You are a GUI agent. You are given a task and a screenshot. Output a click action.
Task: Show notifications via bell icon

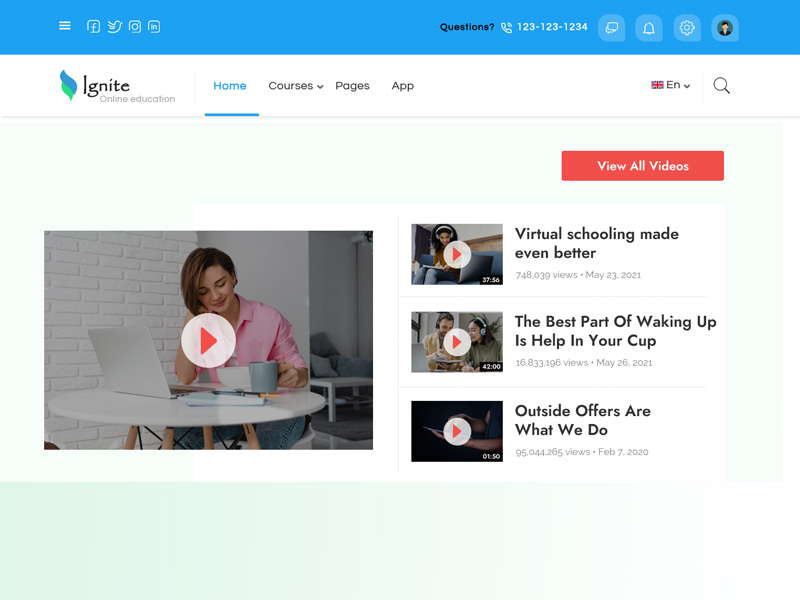click(x=649, y=28)
